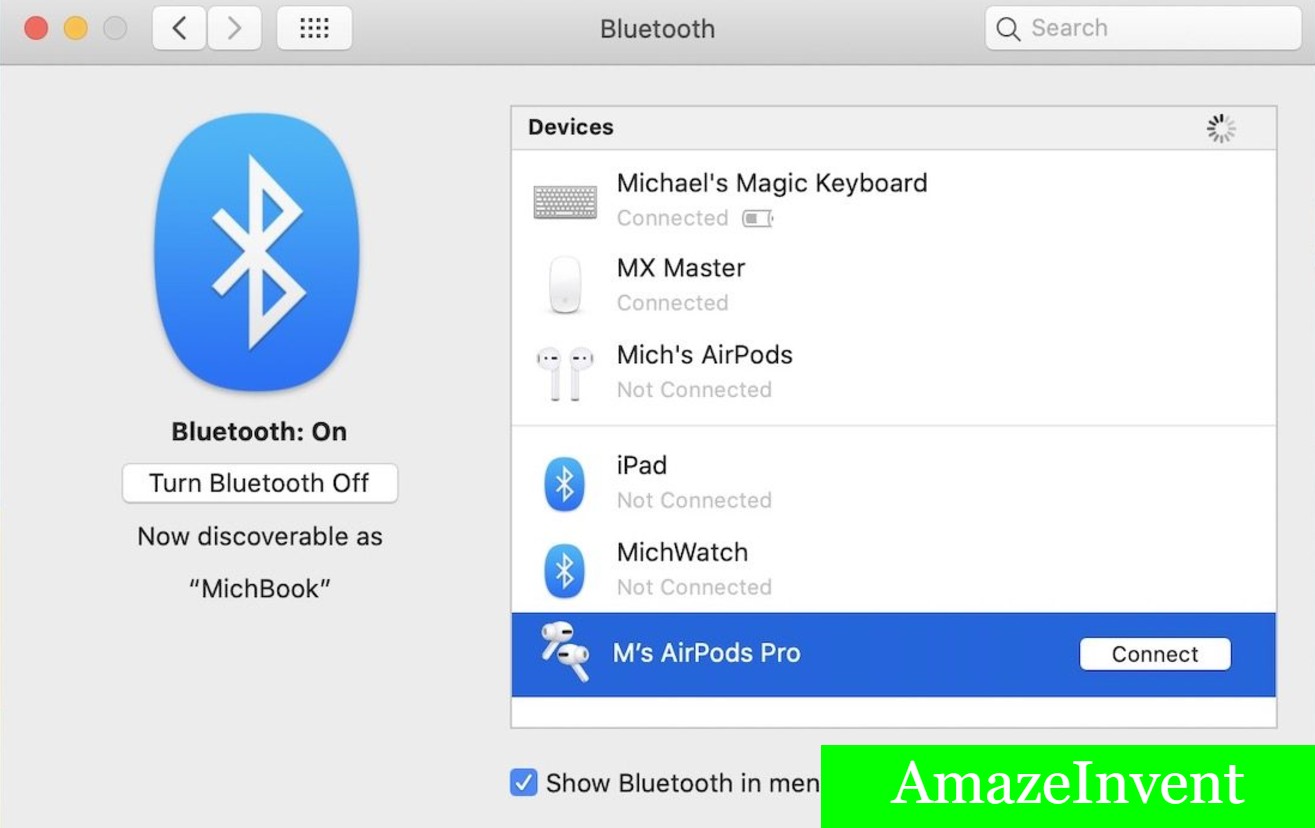Select Michael's Magic Keyboard row

click(893, 200)
